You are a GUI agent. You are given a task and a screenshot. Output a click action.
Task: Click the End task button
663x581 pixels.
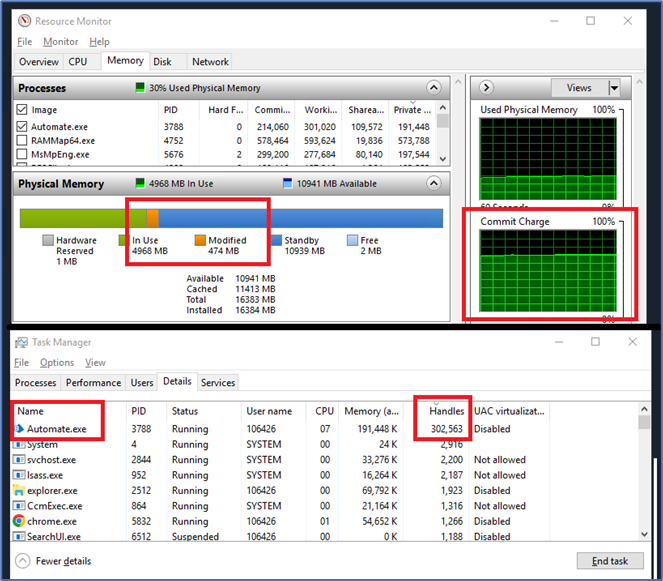(x=610, y=561)
